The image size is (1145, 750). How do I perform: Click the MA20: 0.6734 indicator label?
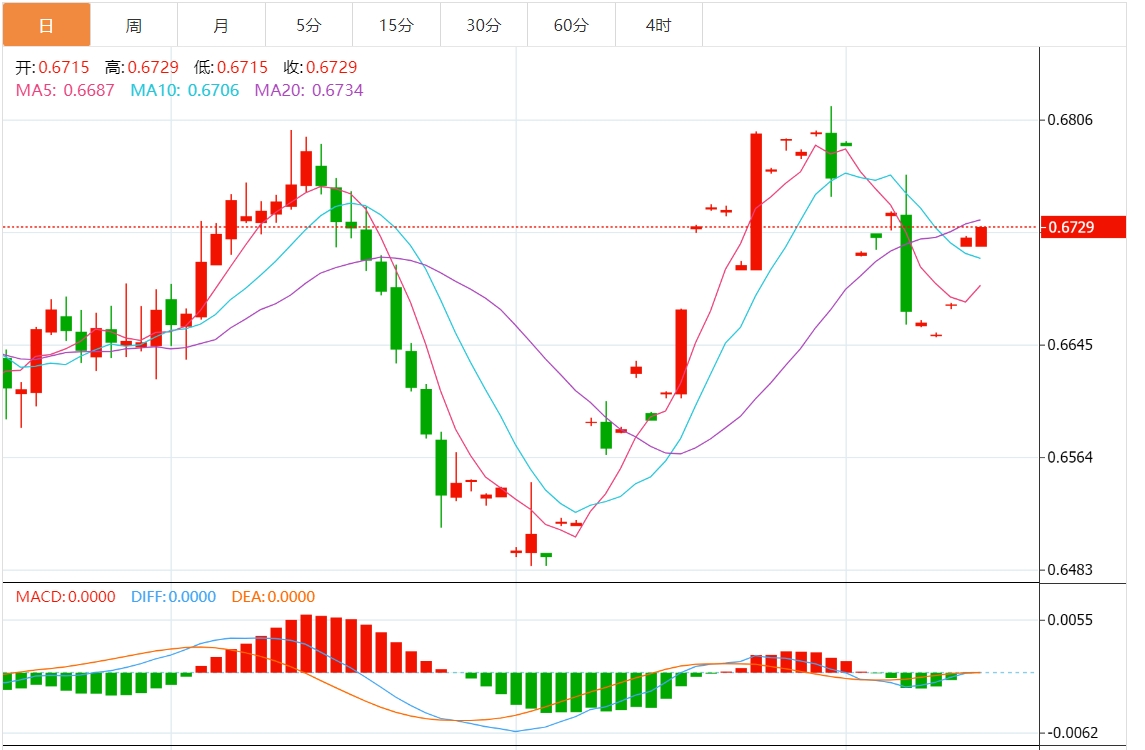(x=309, y=91)
